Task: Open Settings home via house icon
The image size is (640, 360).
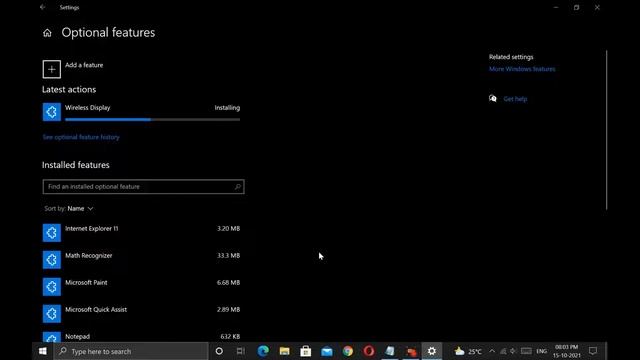Action: pyautogui.click(x=47, y=33)
